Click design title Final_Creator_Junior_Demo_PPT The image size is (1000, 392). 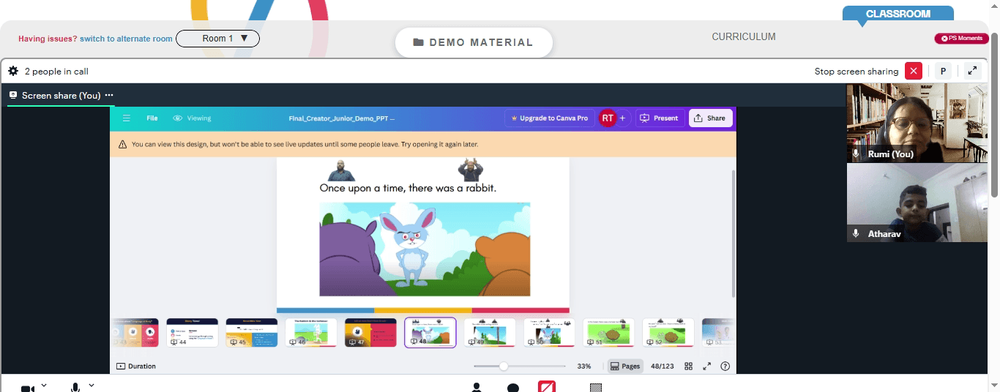341,118
